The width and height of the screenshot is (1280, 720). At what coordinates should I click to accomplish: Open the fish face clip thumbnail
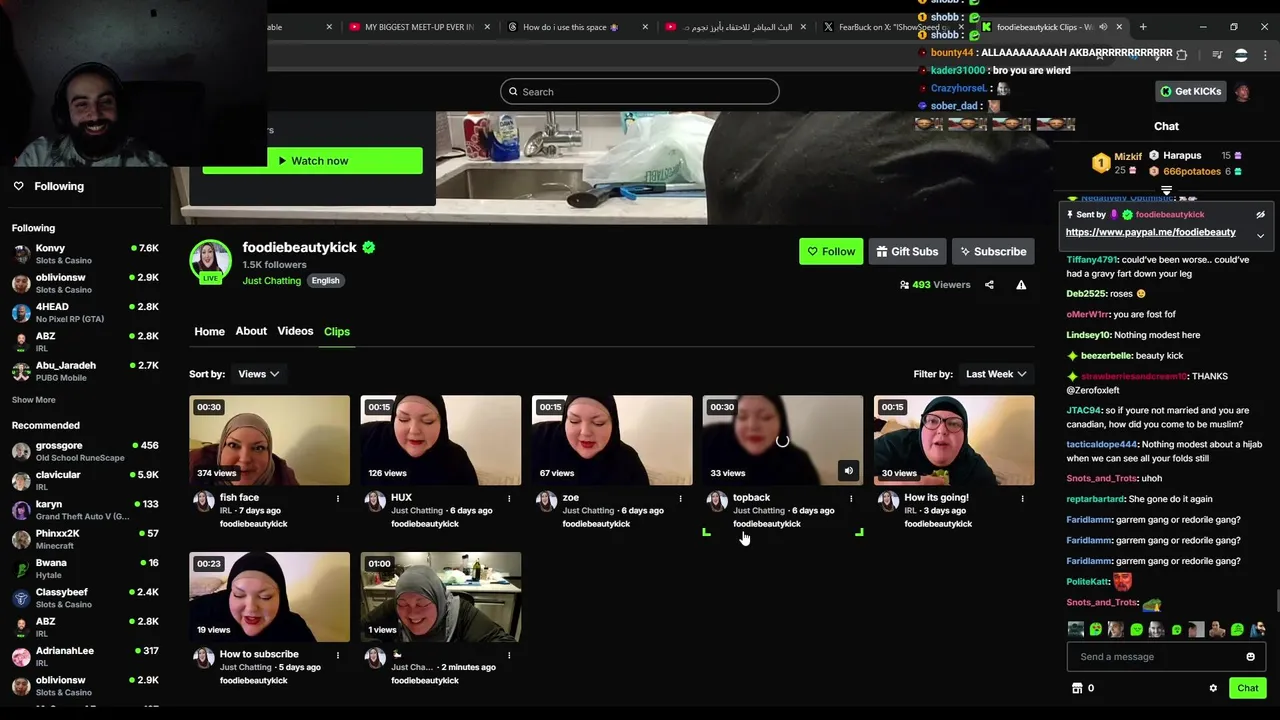270,440
